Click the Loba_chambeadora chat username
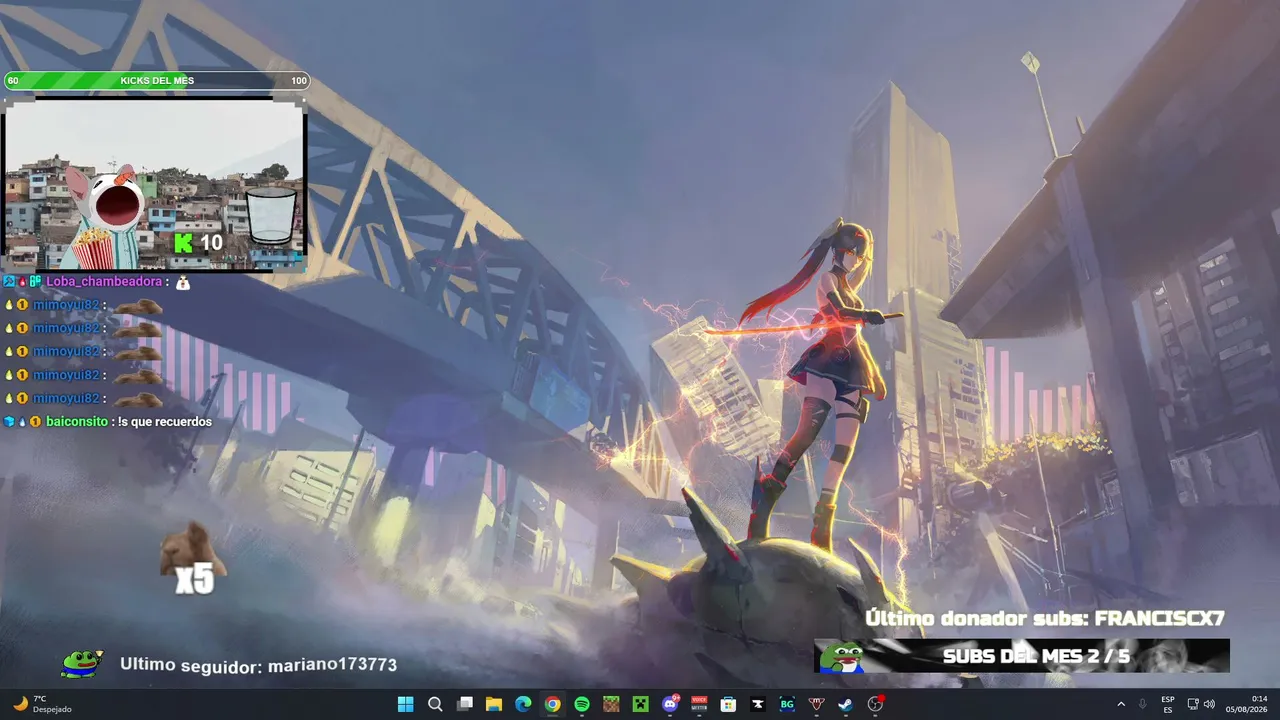The image size is (1280, 720). point(104,282)
